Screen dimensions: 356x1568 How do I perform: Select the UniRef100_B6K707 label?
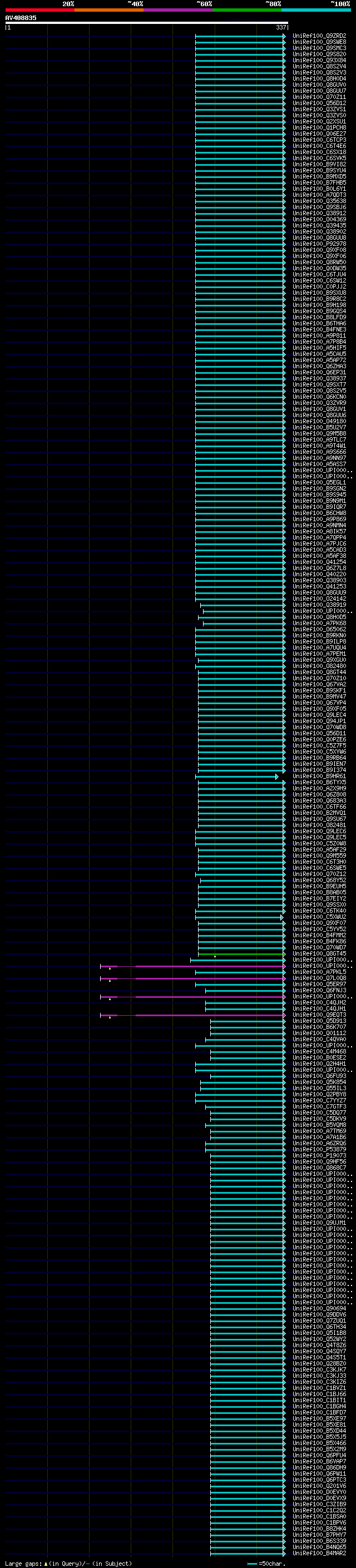pyautogui.click(x=319, y=1027)
